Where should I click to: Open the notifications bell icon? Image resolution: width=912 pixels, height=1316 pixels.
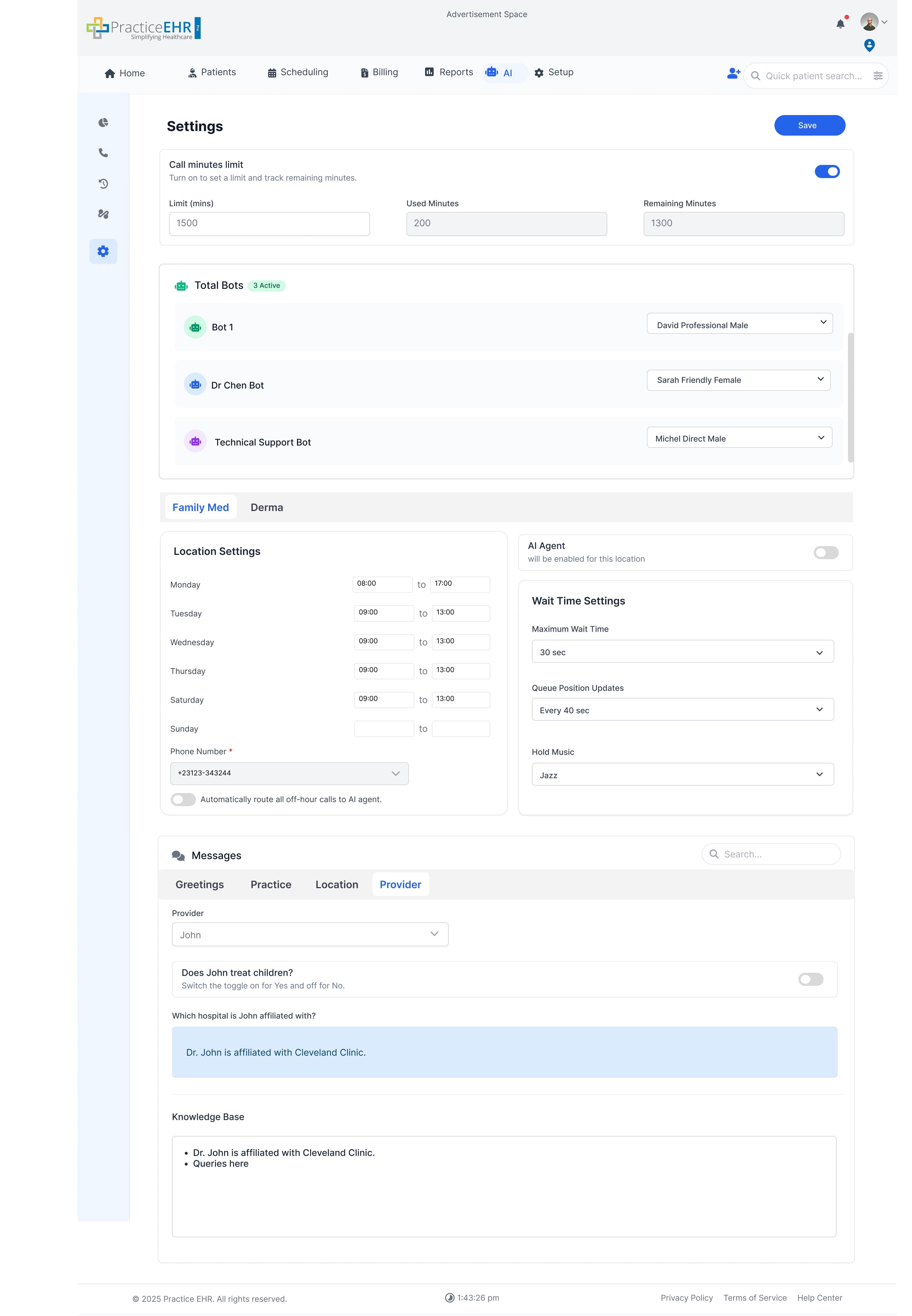click(840, 24)
